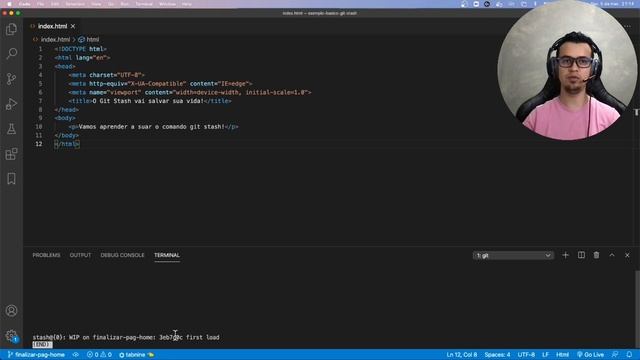Viewport: 640px width, 360px height.
Task: Open the Testing flask view
Action: tap(11, 129)
